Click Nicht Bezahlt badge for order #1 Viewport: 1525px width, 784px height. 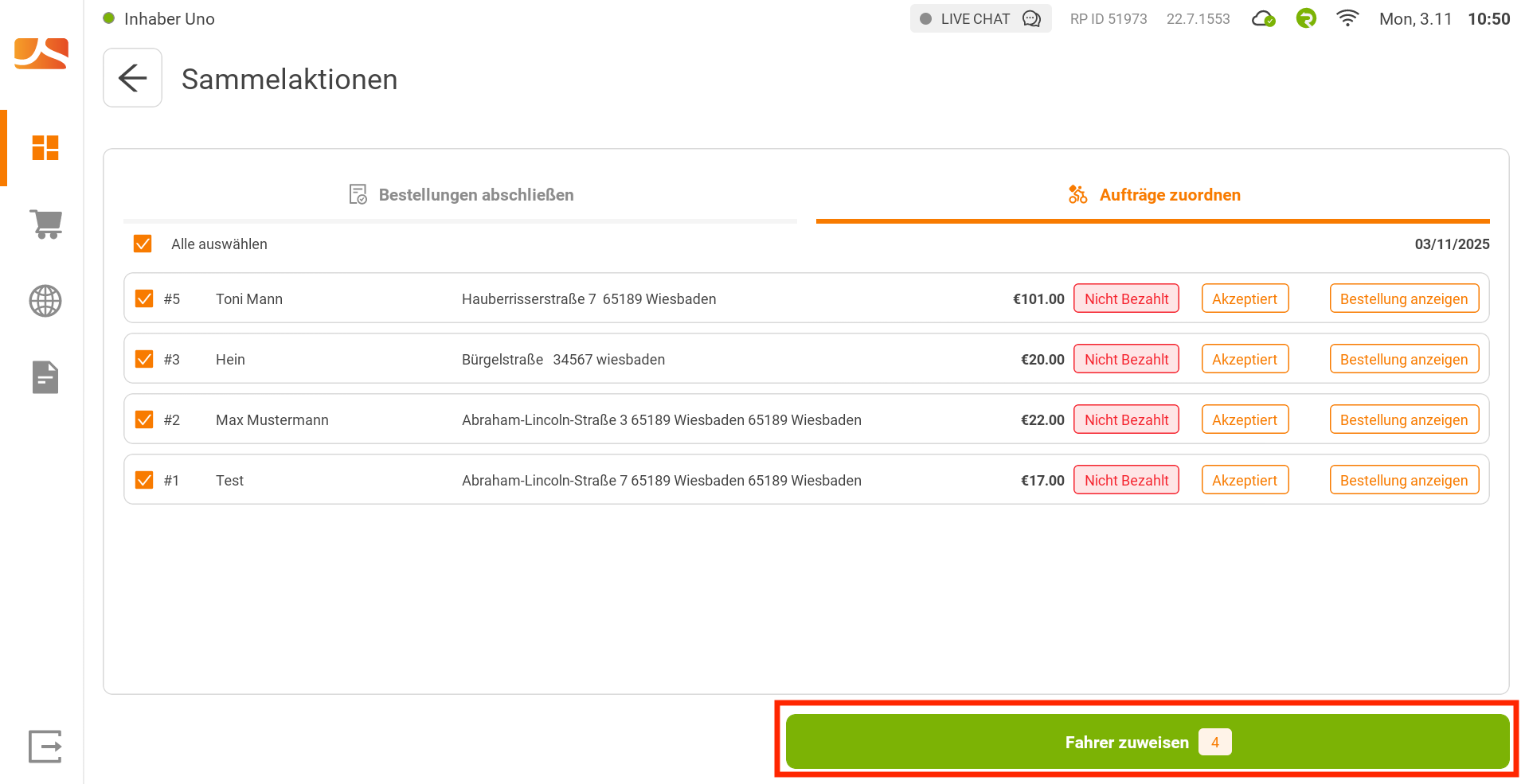(1126, 480)
